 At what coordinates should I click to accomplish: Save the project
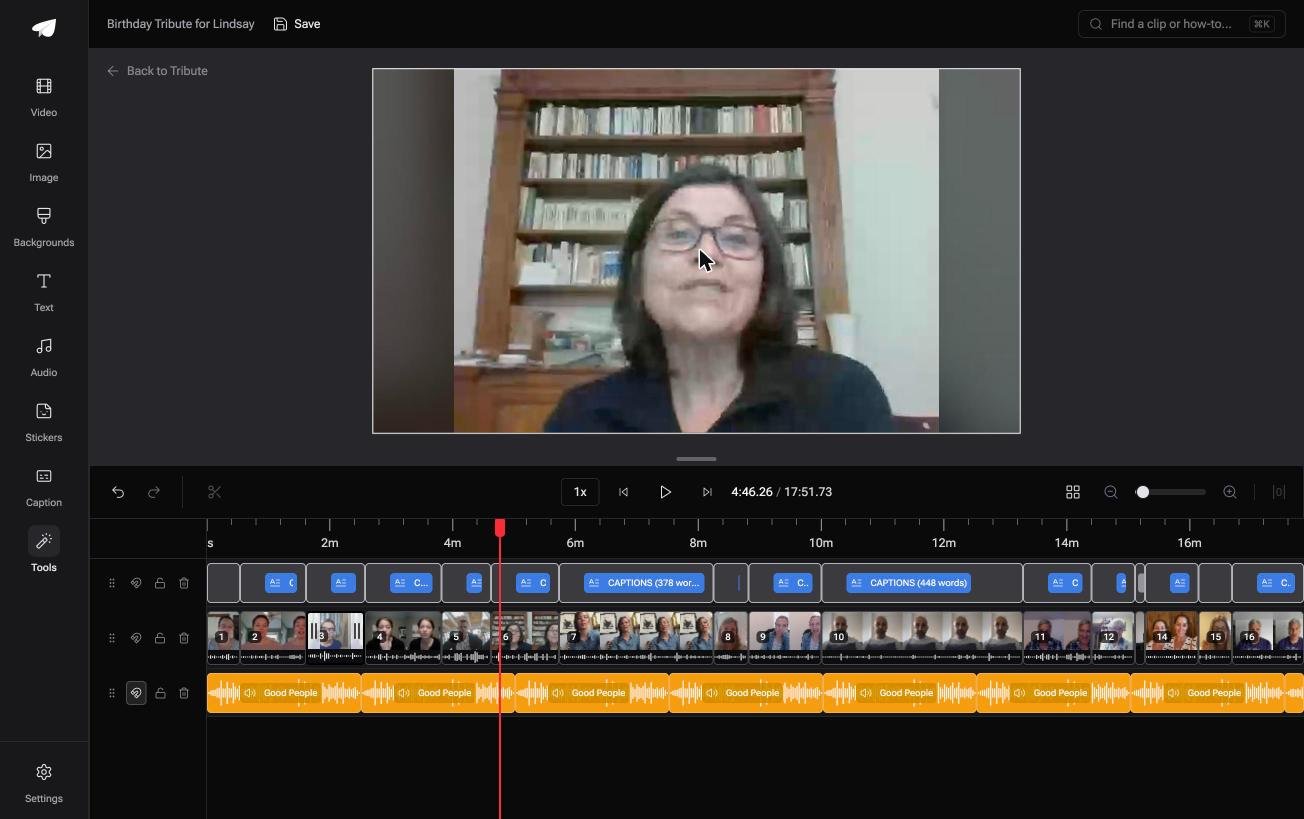[x=297, y=24]
